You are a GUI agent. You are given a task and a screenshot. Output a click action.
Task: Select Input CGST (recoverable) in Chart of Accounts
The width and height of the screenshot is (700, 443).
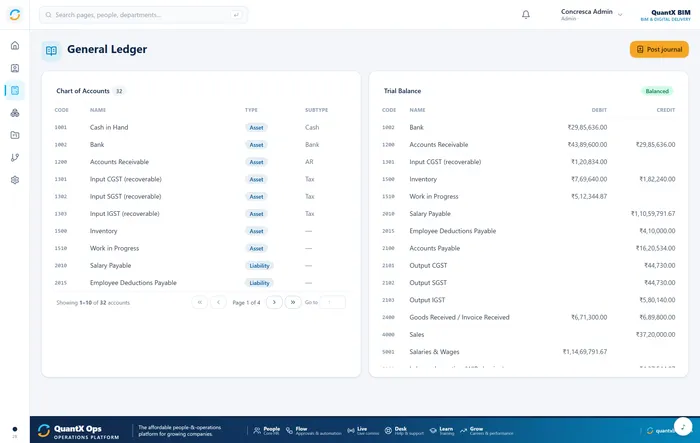[x=200, y=179]
